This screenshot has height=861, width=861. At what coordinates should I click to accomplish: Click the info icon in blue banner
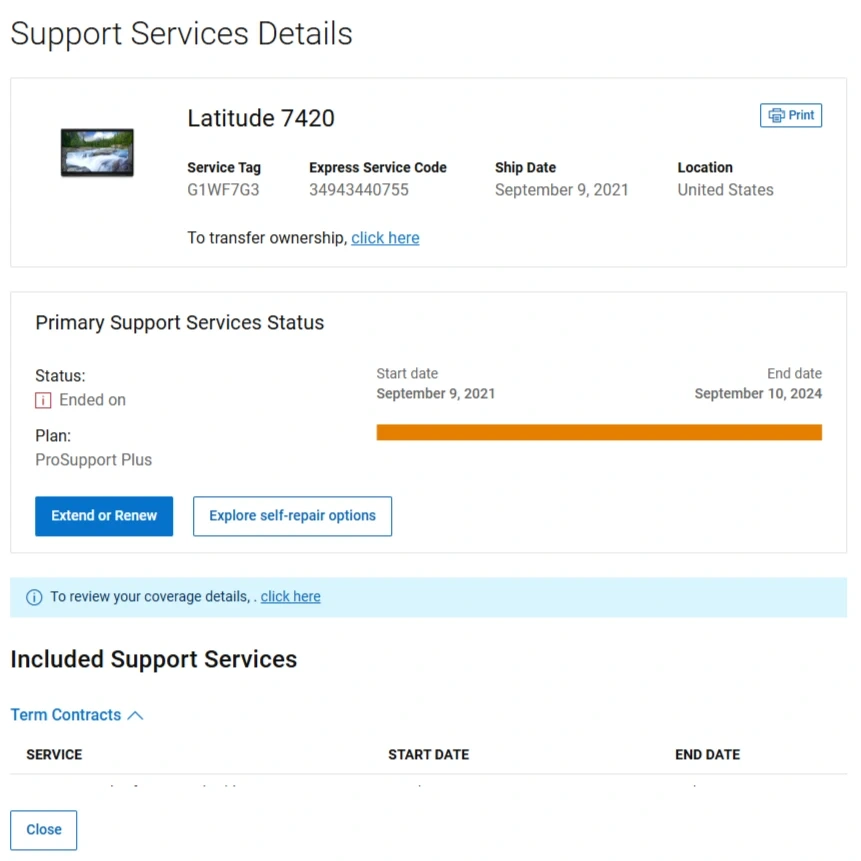point(34,597)
